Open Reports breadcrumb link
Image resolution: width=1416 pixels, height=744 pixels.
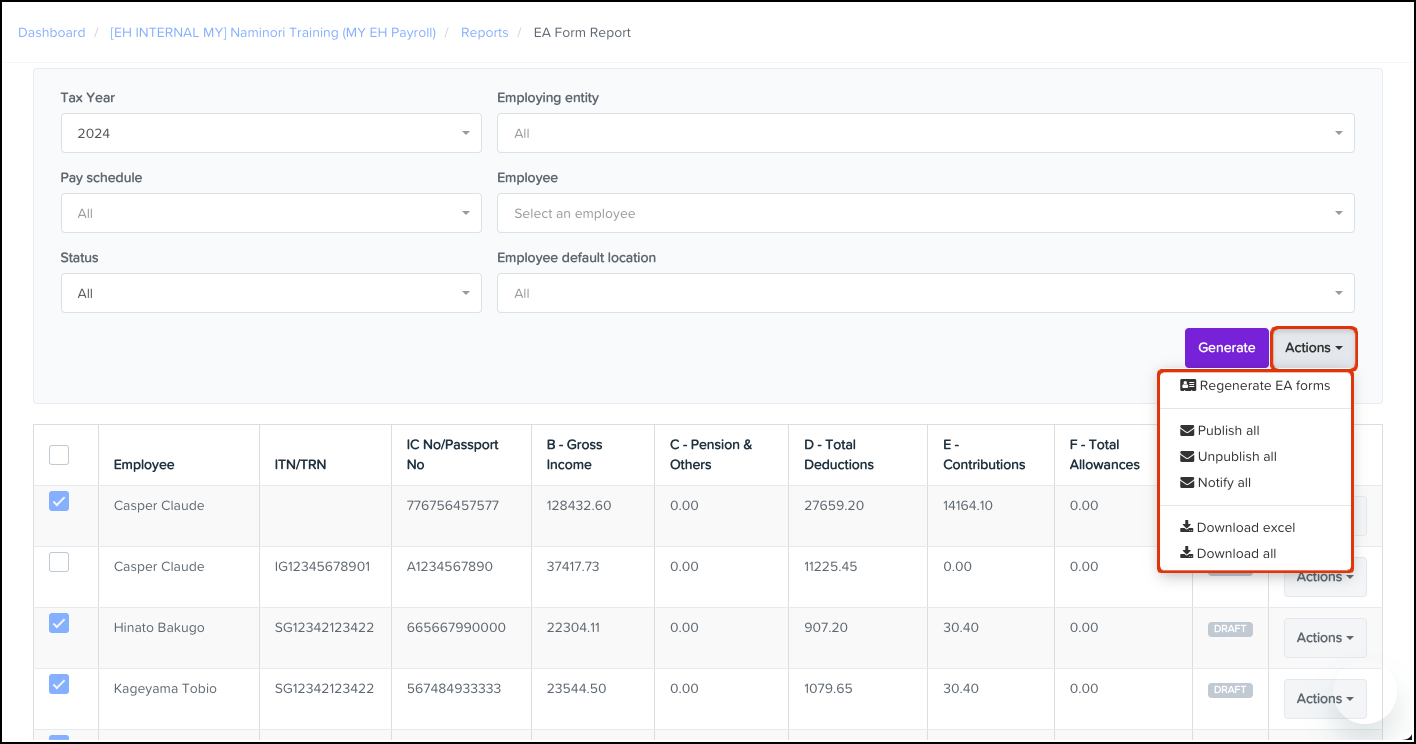[x=485, y=33]
